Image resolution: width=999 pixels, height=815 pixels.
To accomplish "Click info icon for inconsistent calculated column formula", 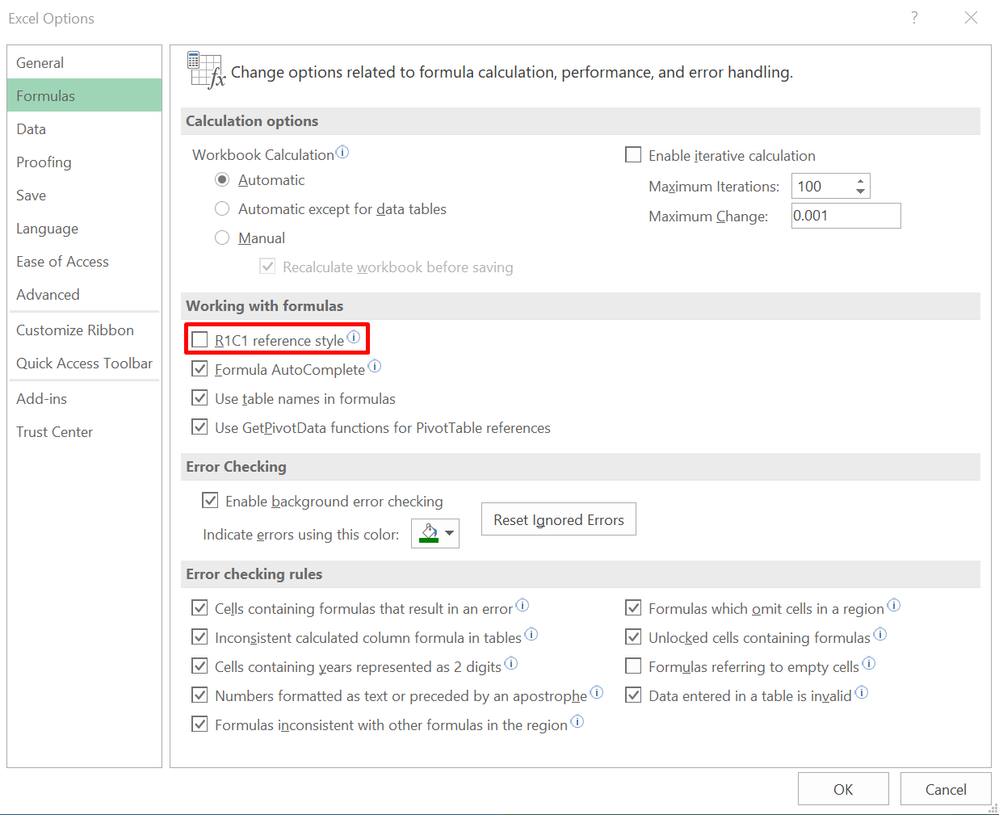I will [x=531, y=634].
